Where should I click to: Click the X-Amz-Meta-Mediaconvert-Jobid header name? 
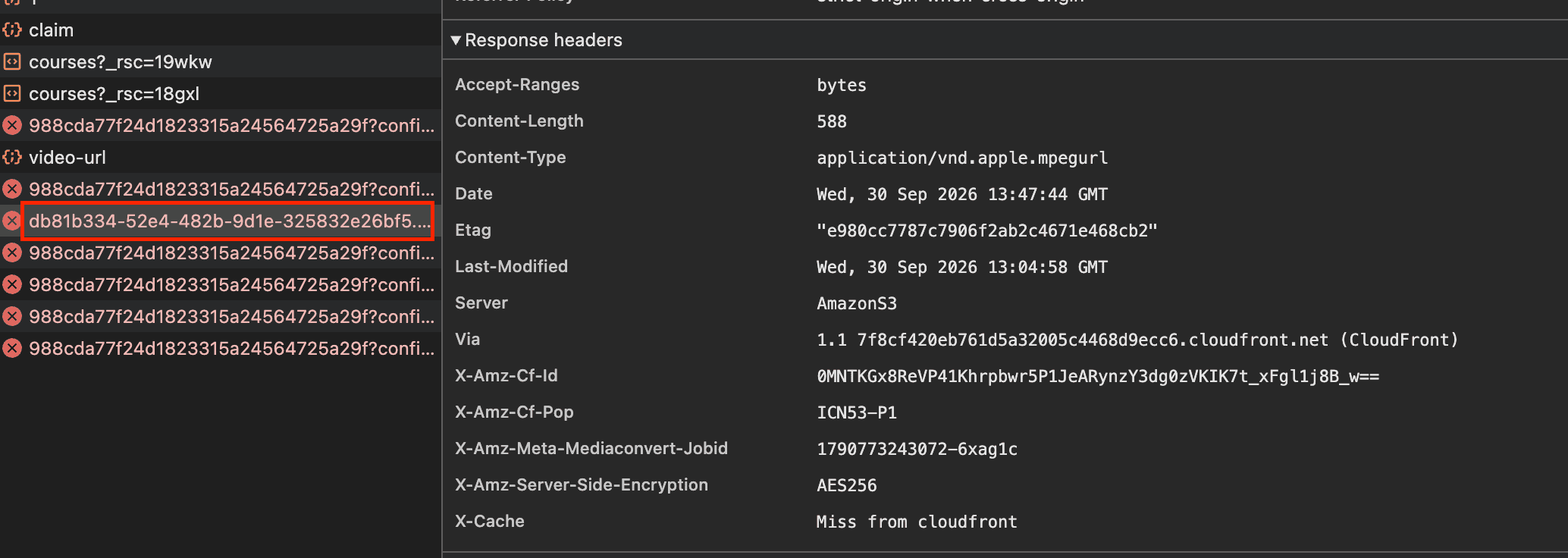tap(591, 449)
